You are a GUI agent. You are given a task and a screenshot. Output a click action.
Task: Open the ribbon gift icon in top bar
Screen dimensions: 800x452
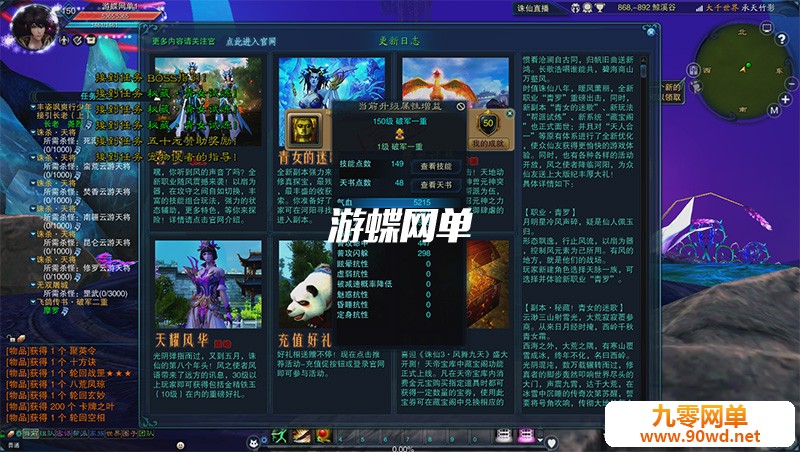point(576,8)
